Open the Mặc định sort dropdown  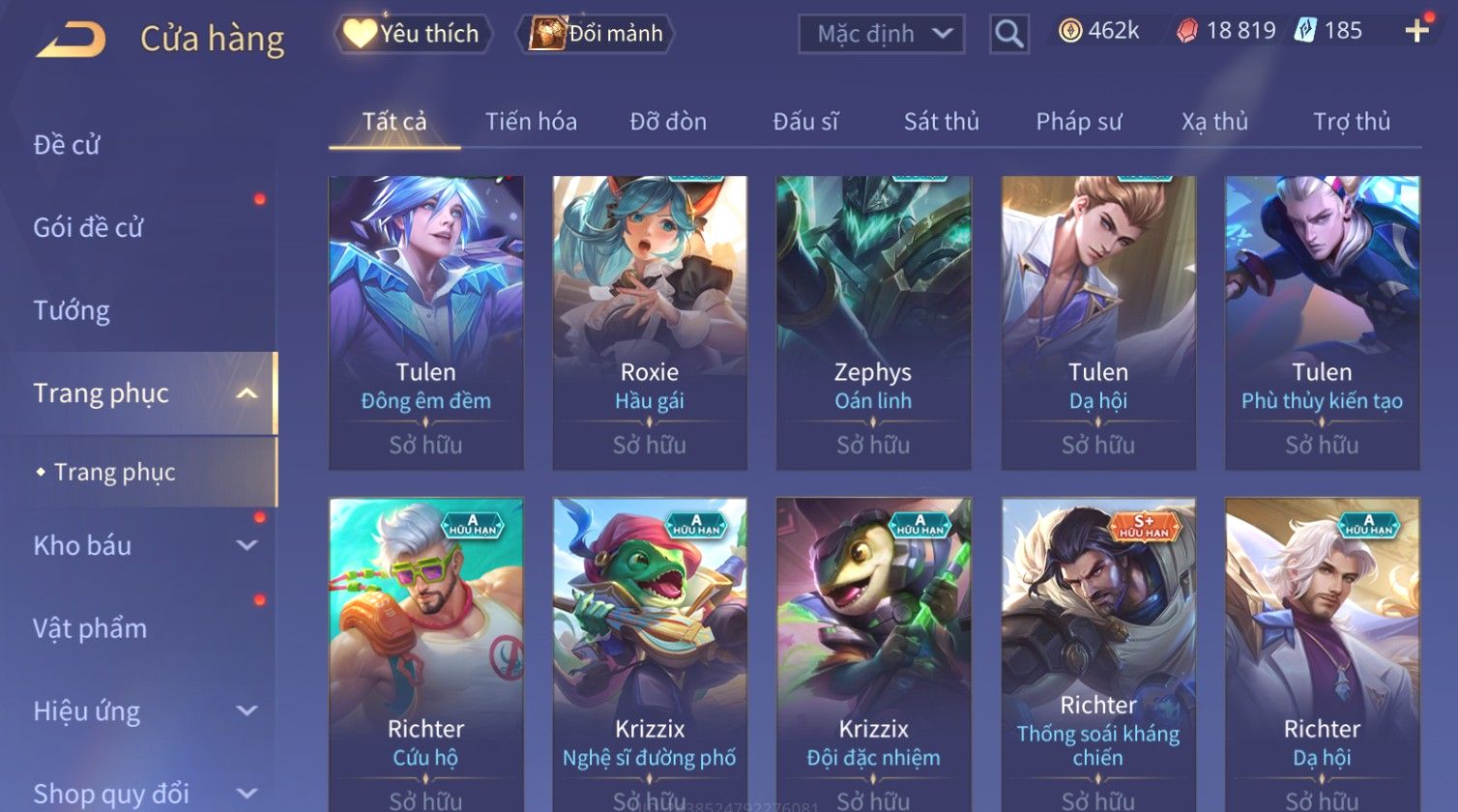(x=882, y=34)
